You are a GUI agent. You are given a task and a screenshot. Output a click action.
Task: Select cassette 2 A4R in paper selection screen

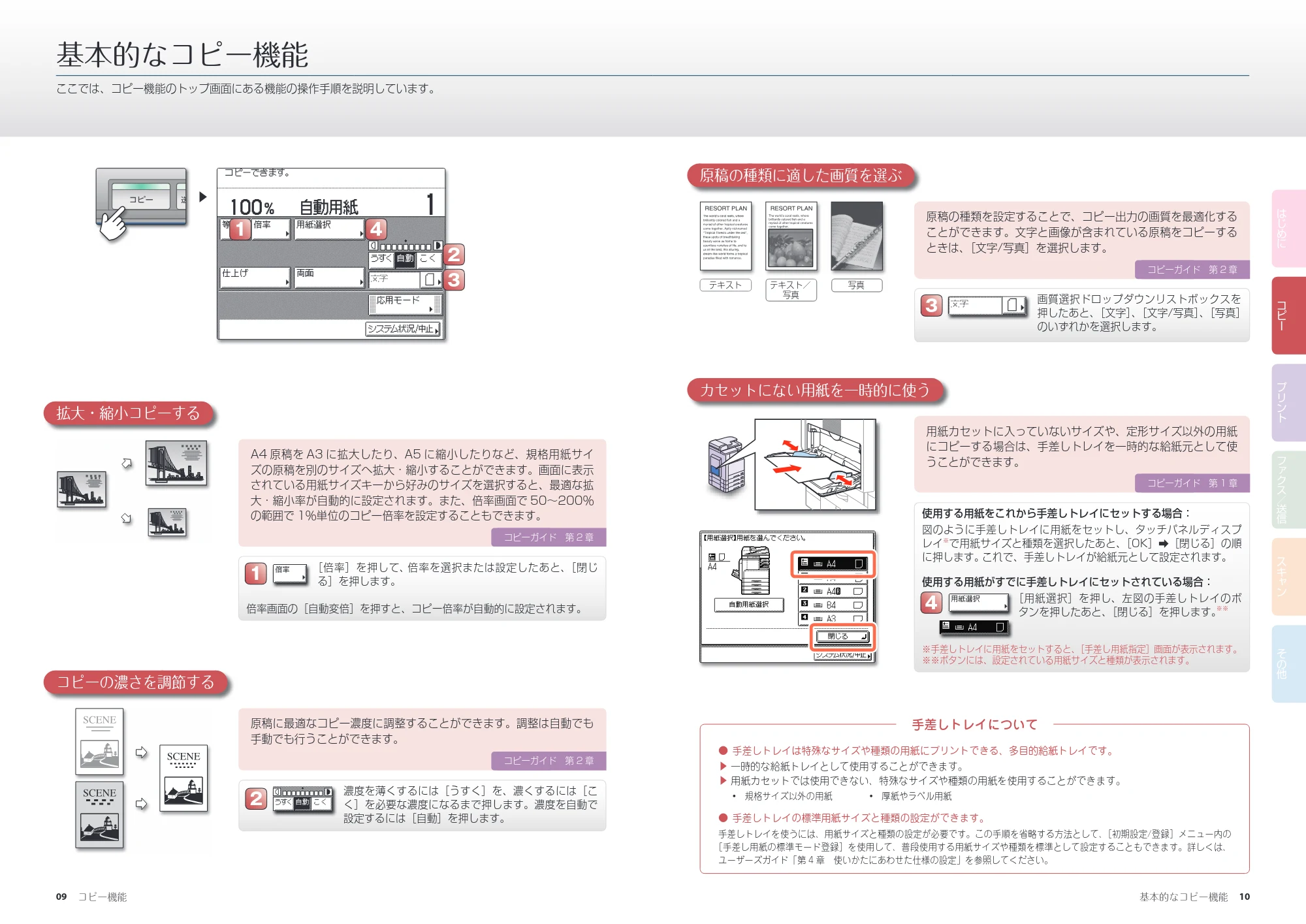(833, 592)
